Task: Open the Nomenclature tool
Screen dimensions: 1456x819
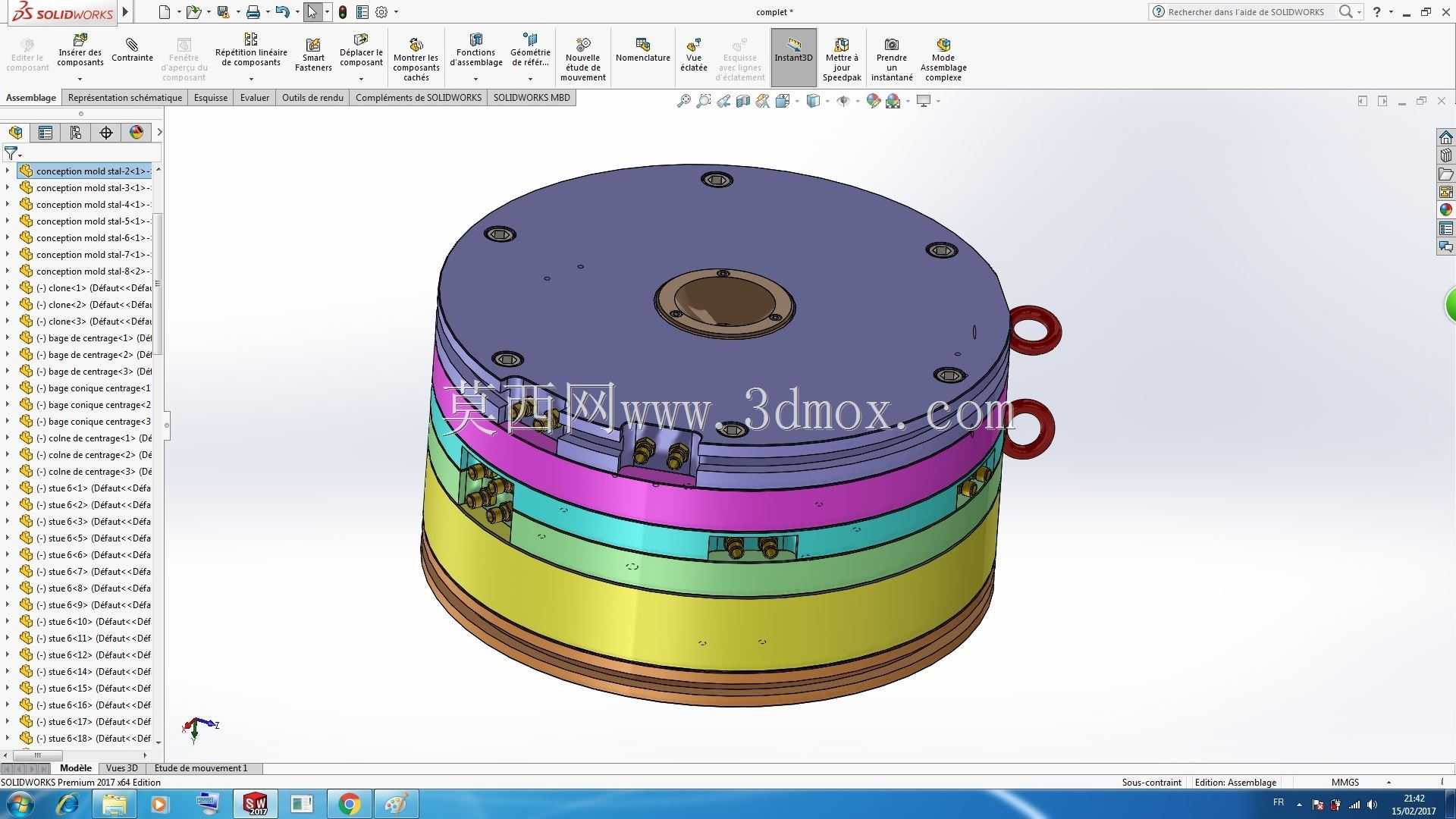Action: (643, 50)
